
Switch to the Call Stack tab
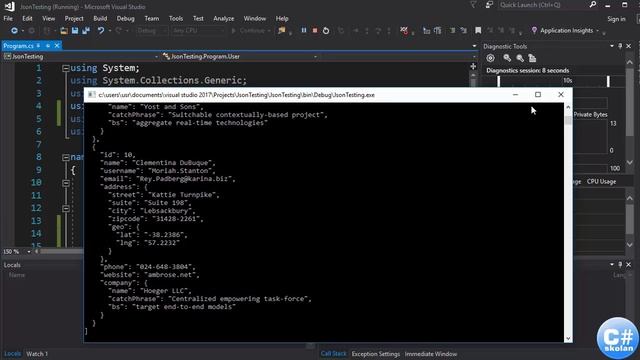[333, 354]
